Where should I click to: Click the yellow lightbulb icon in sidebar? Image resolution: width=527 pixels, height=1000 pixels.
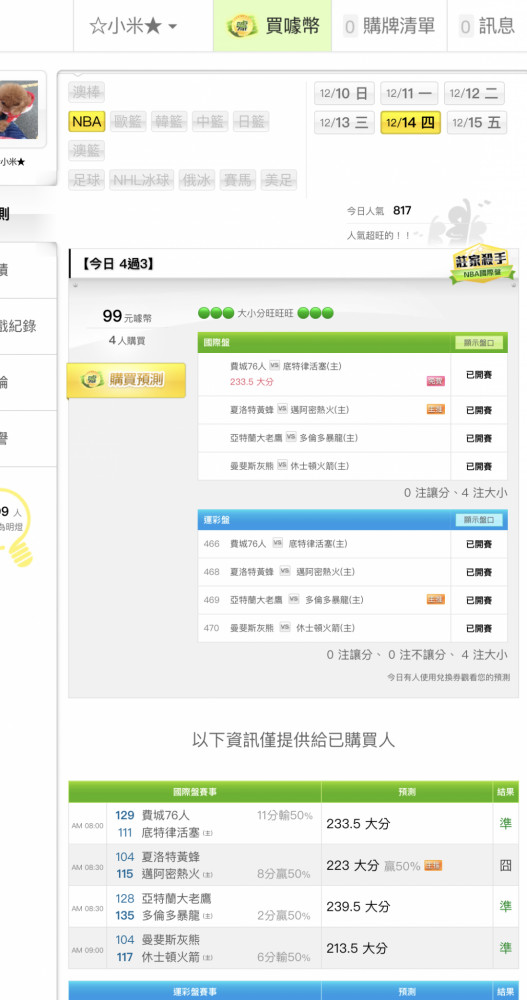pyautogui.click(x=16, y=527)
